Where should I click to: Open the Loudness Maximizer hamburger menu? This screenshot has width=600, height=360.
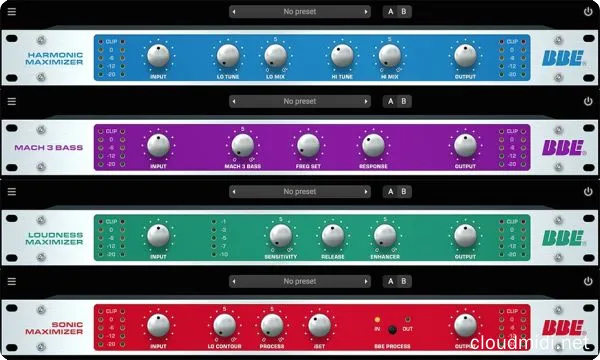[12, 191]
